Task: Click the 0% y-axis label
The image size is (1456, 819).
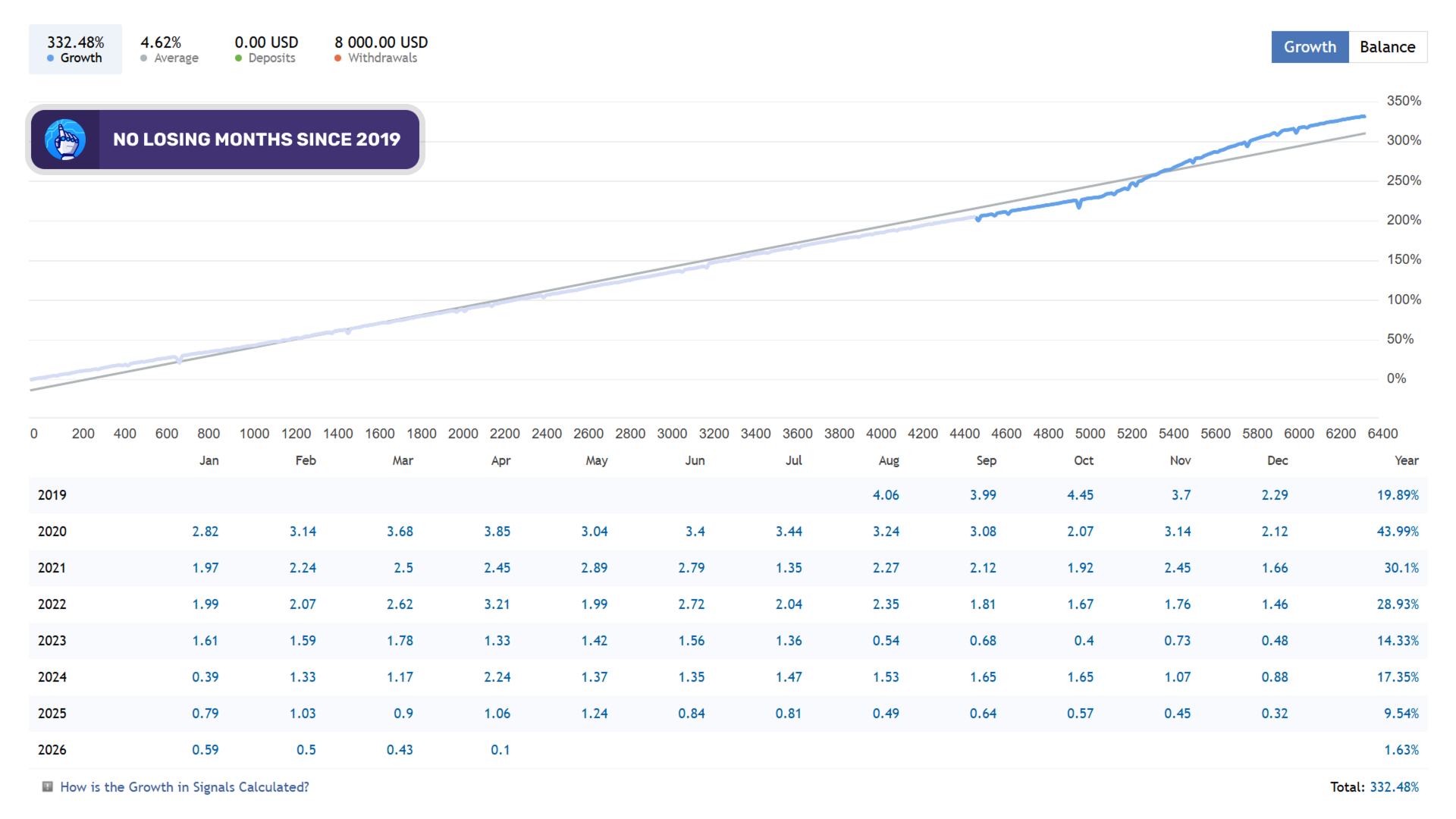Action: point(1396,378)
